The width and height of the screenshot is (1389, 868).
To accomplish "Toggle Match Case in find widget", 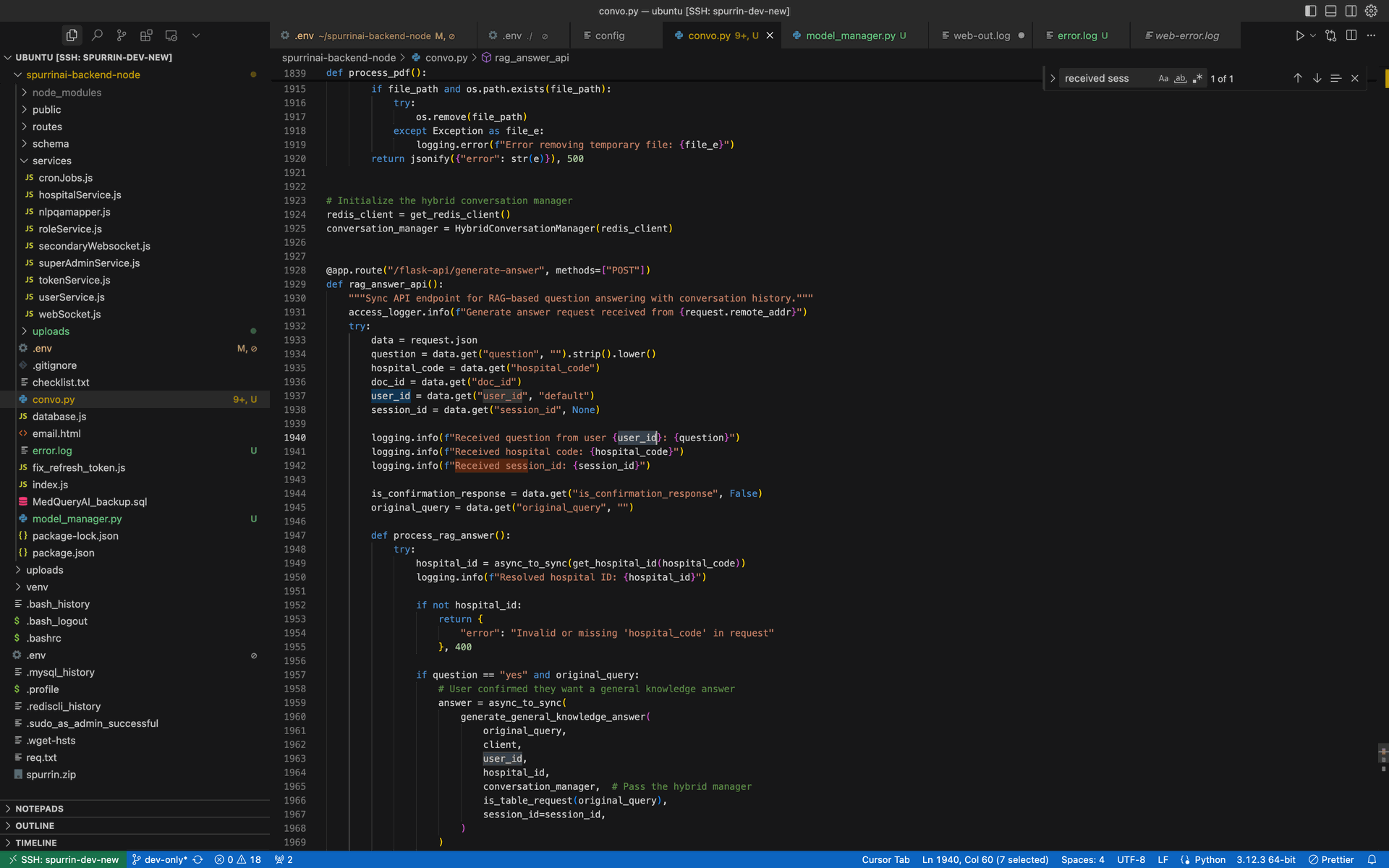I will tap(1163, 78).
